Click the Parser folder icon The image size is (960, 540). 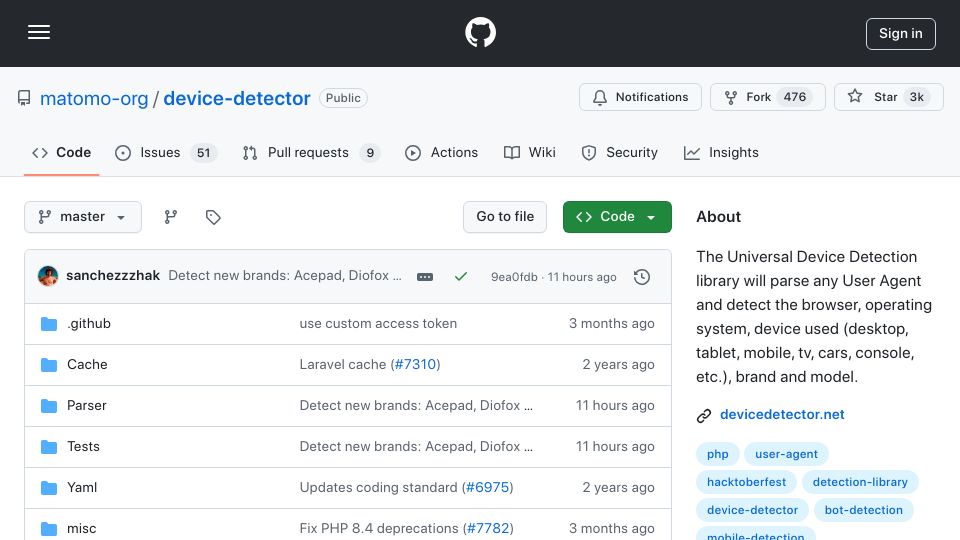(x=49, y=406)
